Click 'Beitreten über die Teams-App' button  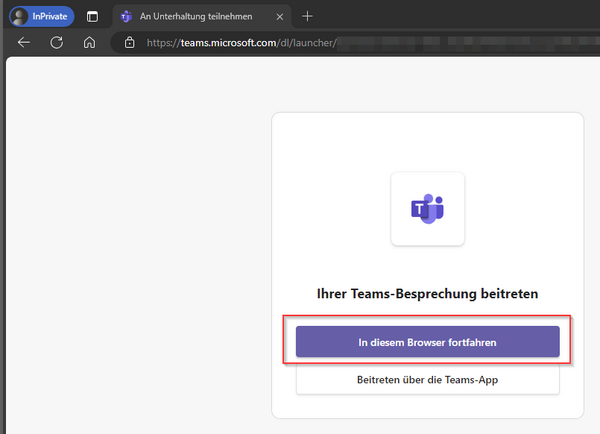tap(427, 380)
